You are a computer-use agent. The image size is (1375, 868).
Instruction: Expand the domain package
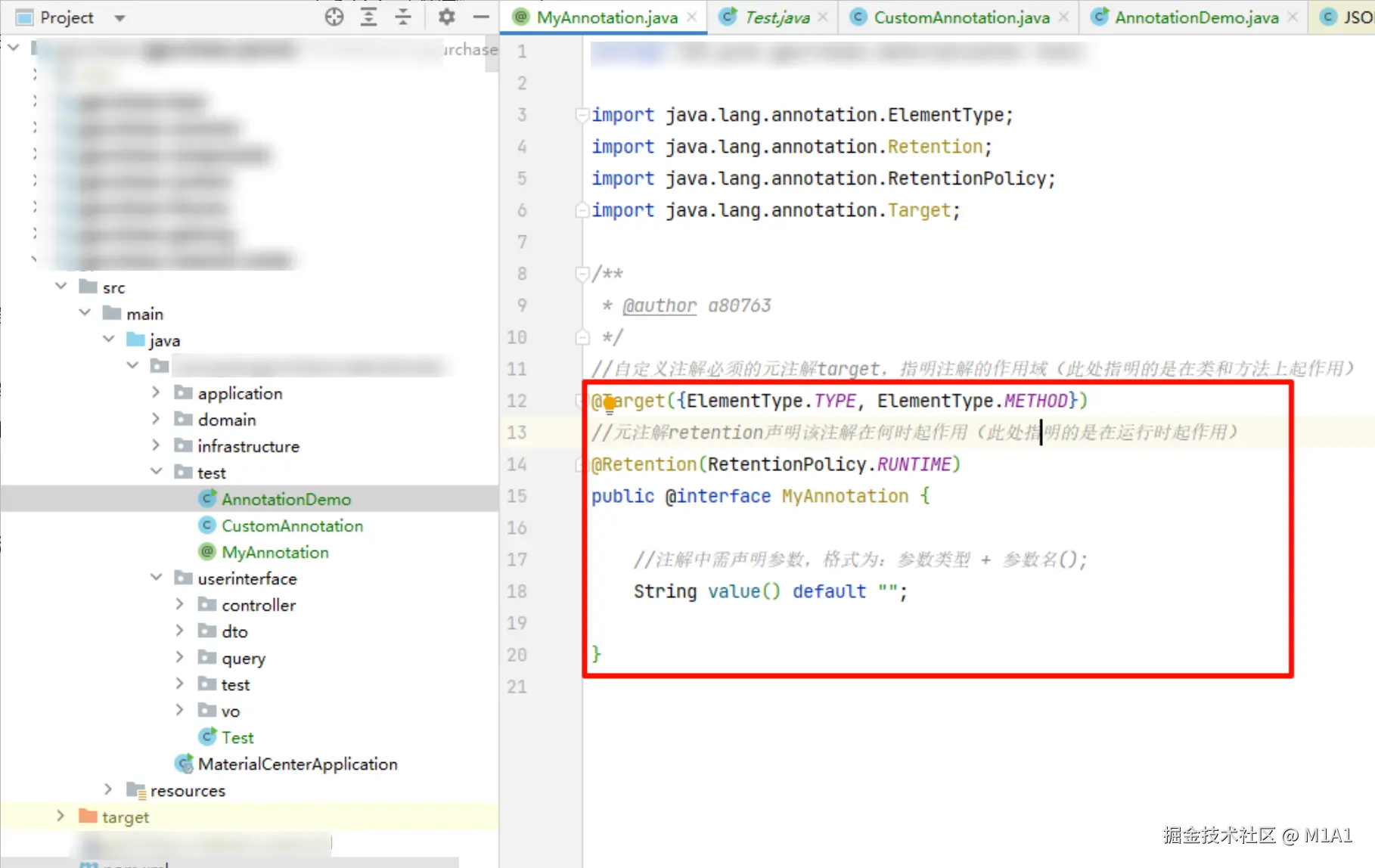[156, 419]
